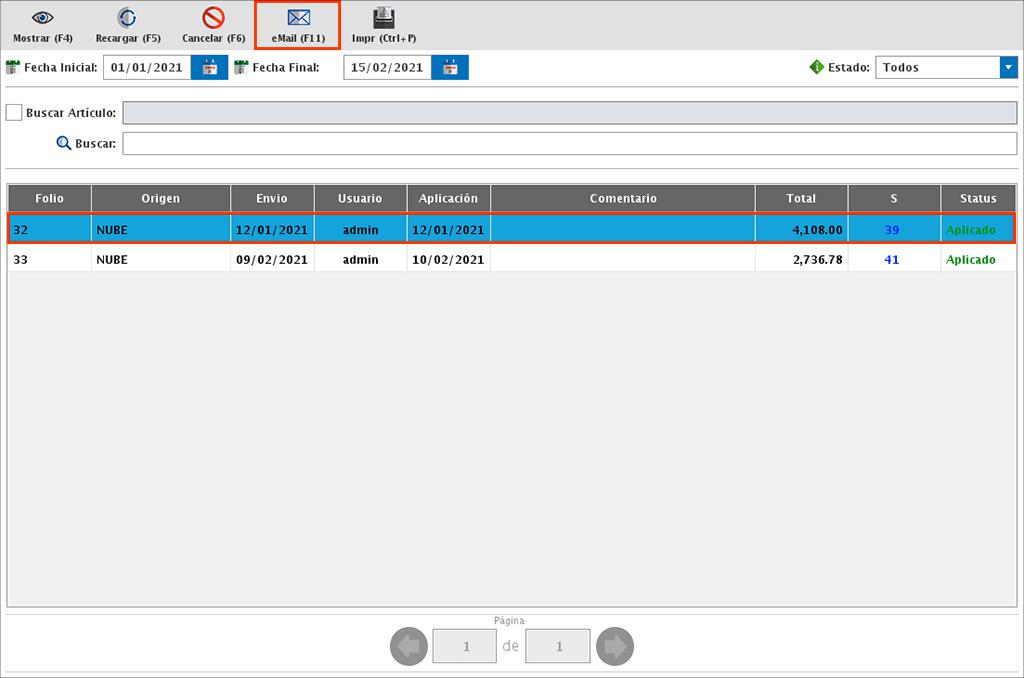Sort by the Total column header

coord(801,198)
